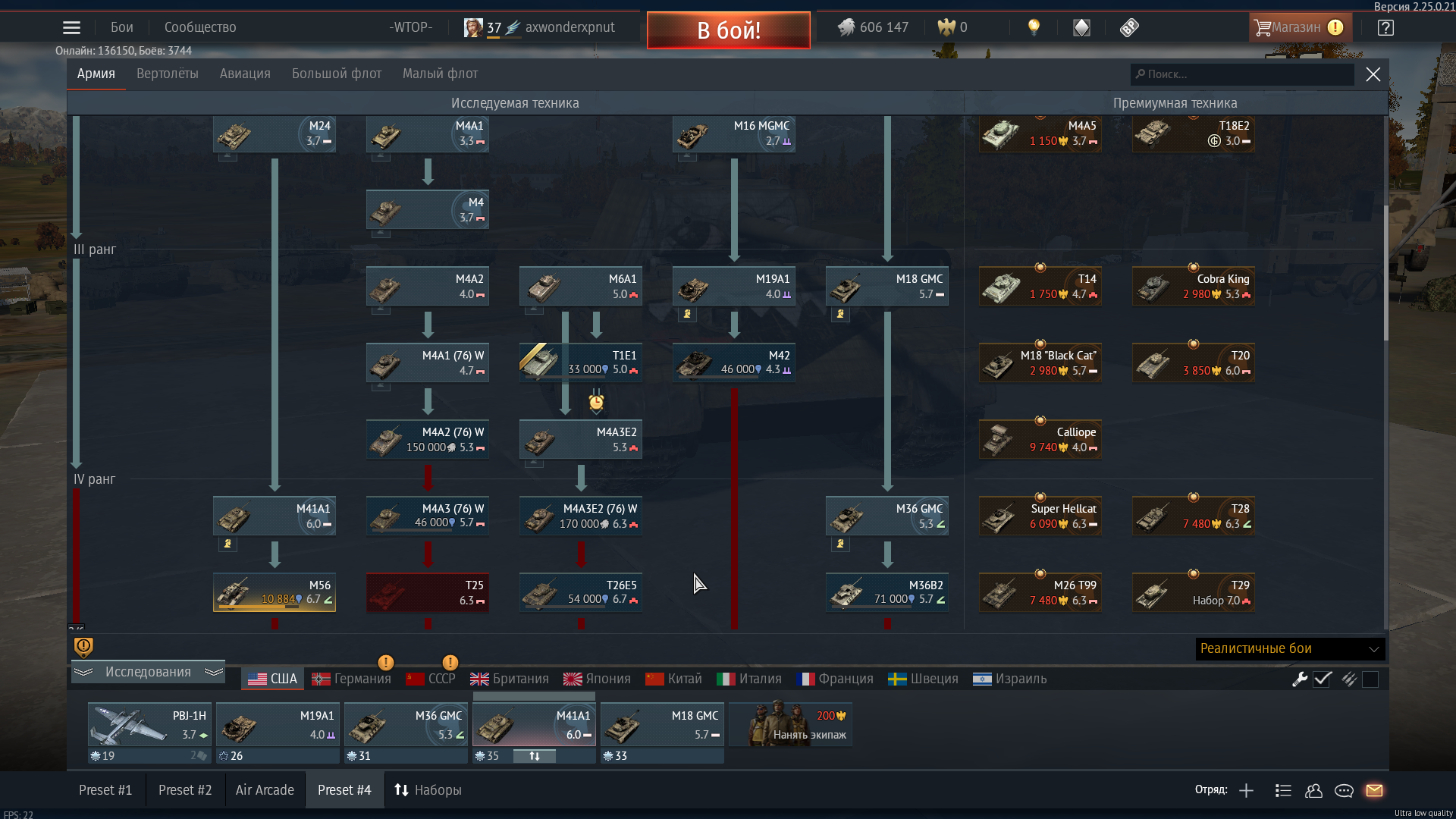Screen dimensions: 1456x819
Task: Select the locked T25 vehicle card
Action: 428,592
